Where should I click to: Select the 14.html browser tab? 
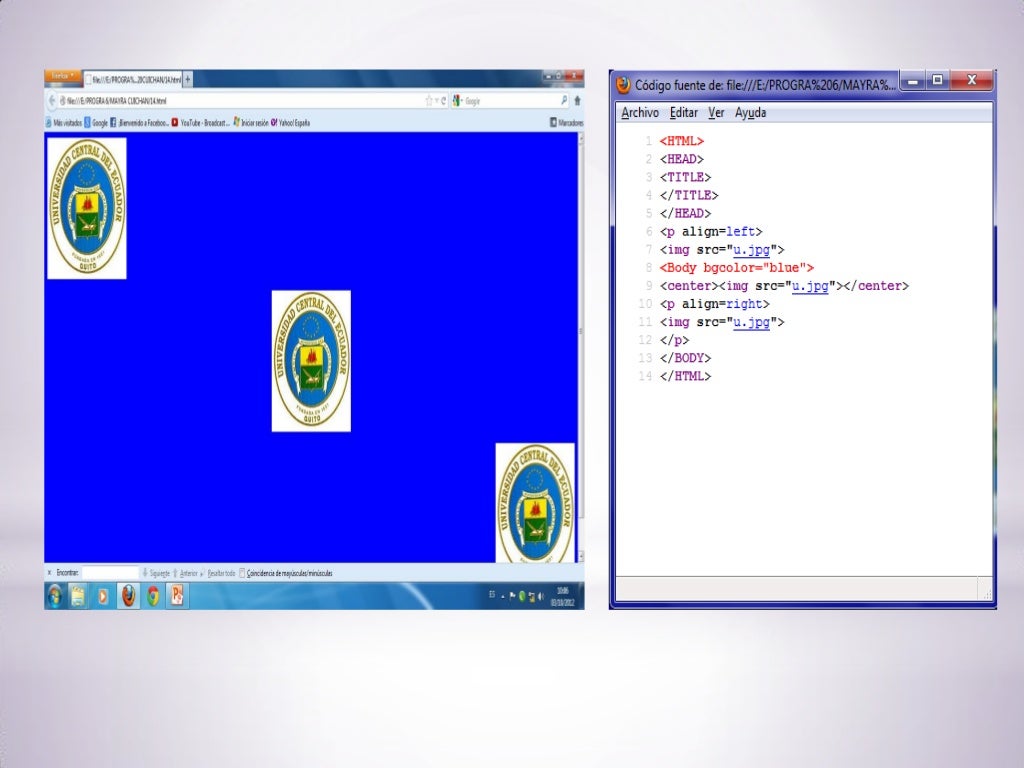pos(133,80)
